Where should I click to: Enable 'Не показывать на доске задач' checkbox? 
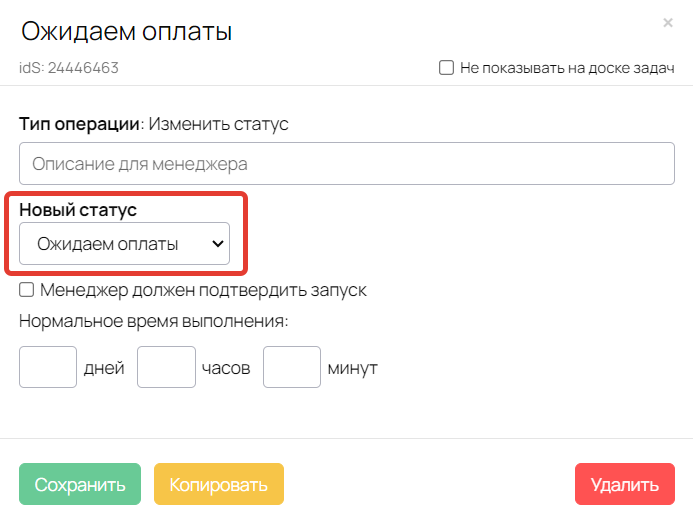[446, 68]
